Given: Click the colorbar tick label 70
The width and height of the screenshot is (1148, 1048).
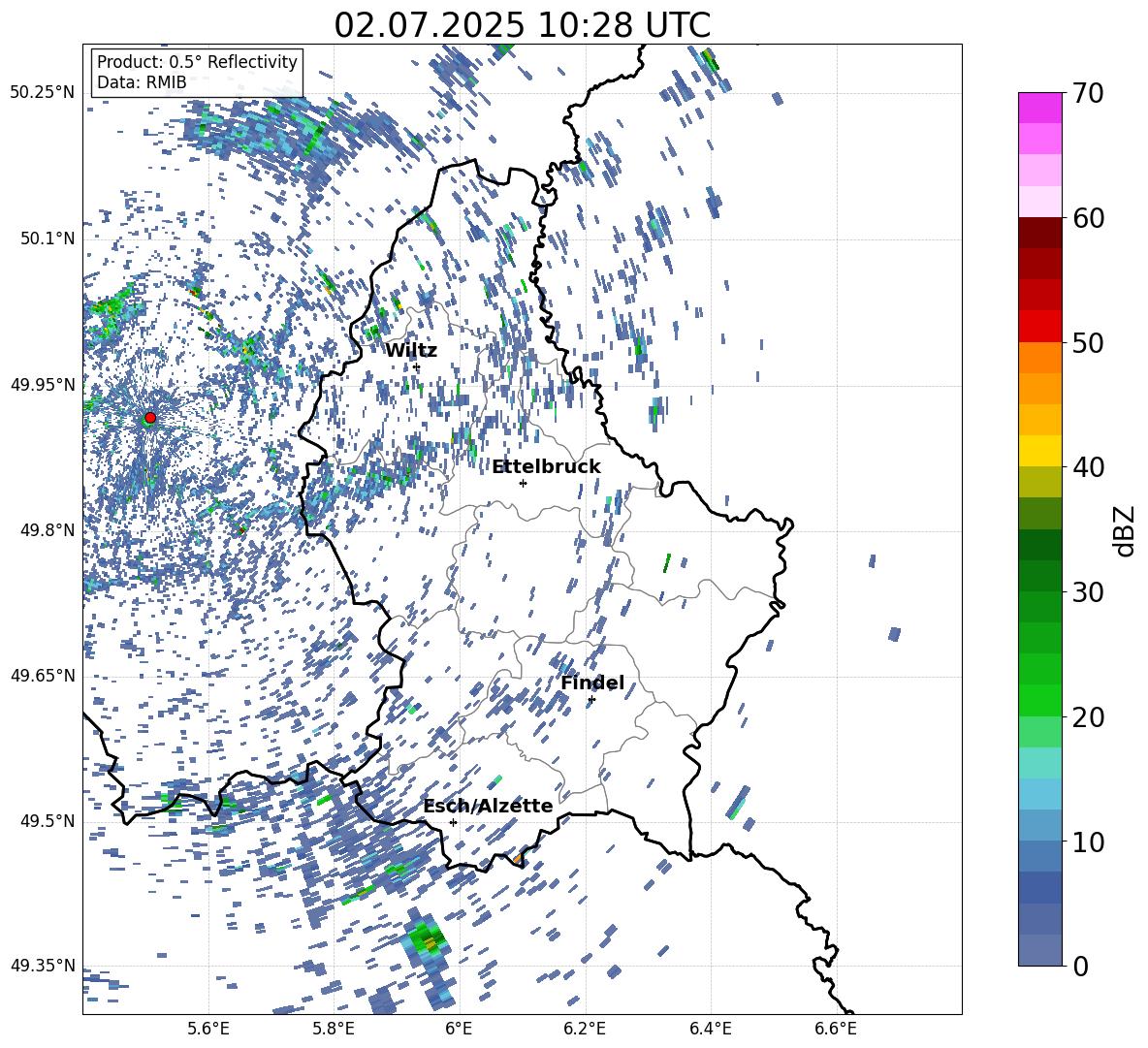Looking at the screenshot, I should point(1088,94).
